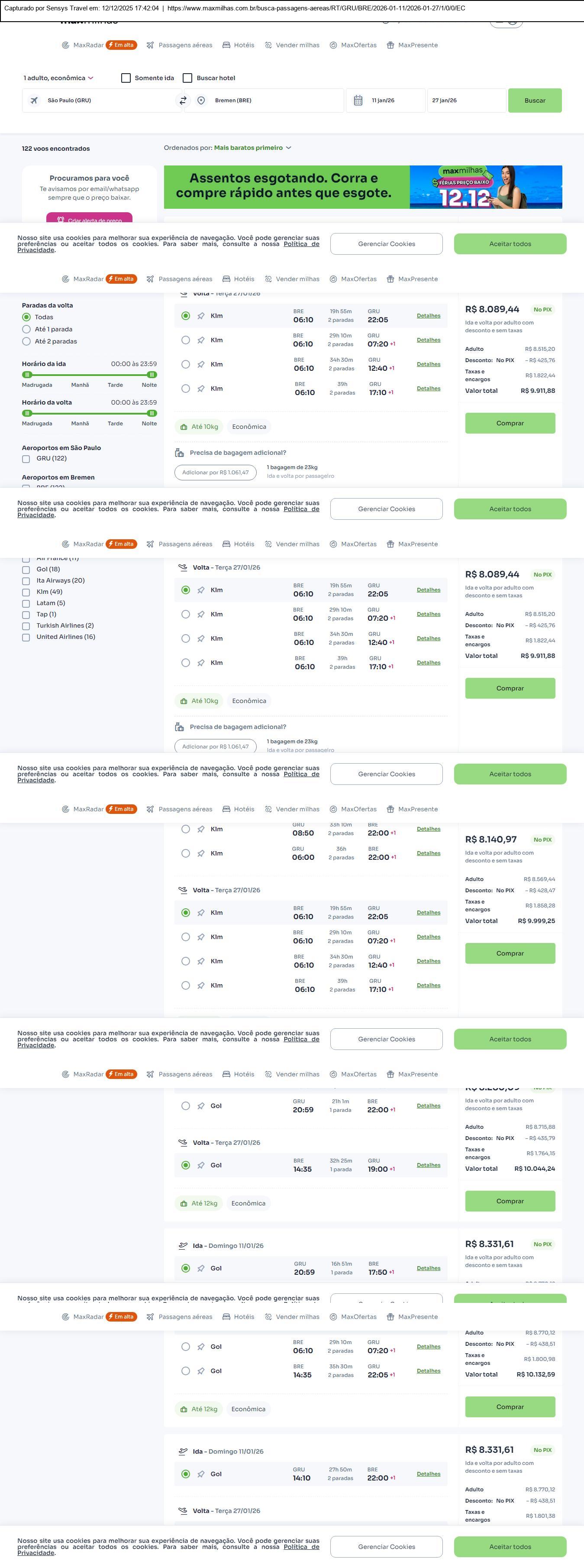The width and height of the screenshot is (584, 1568).
Task: Click the Aceitar todos cookies button
Action: 510,244
